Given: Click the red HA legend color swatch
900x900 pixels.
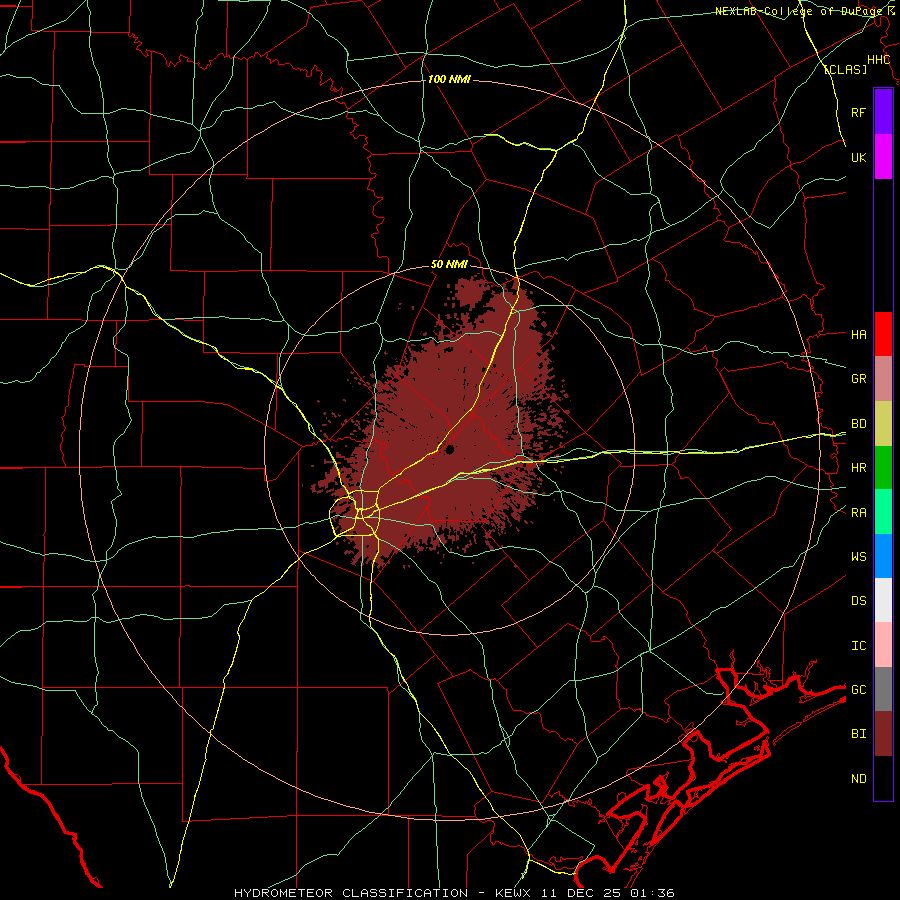Looking at the screenshot, I should pyautogui.click(x=883, y=334).
